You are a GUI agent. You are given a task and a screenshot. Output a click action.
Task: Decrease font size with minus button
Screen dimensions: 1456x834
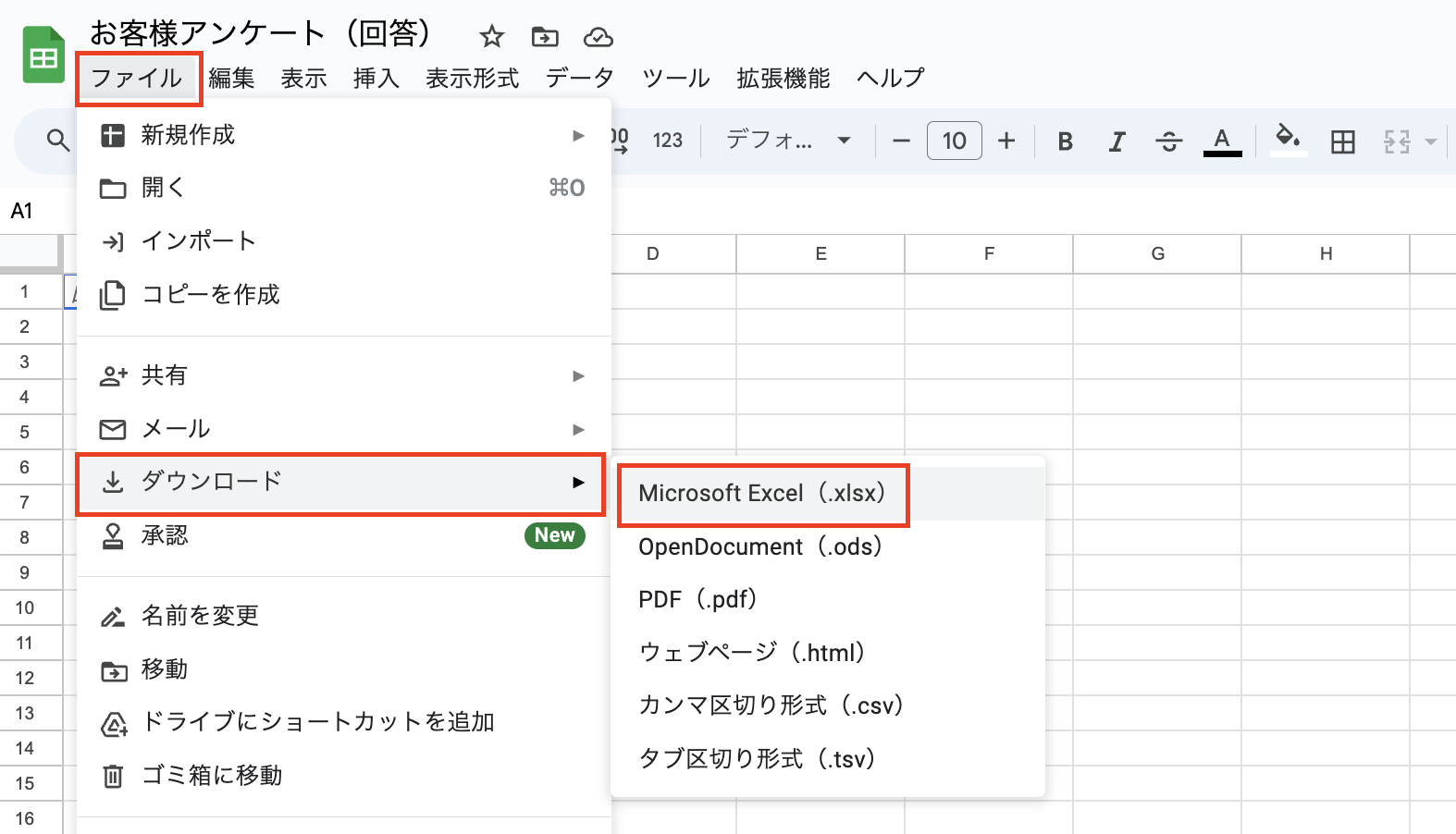pyautogui.click(x=901, y=141)
